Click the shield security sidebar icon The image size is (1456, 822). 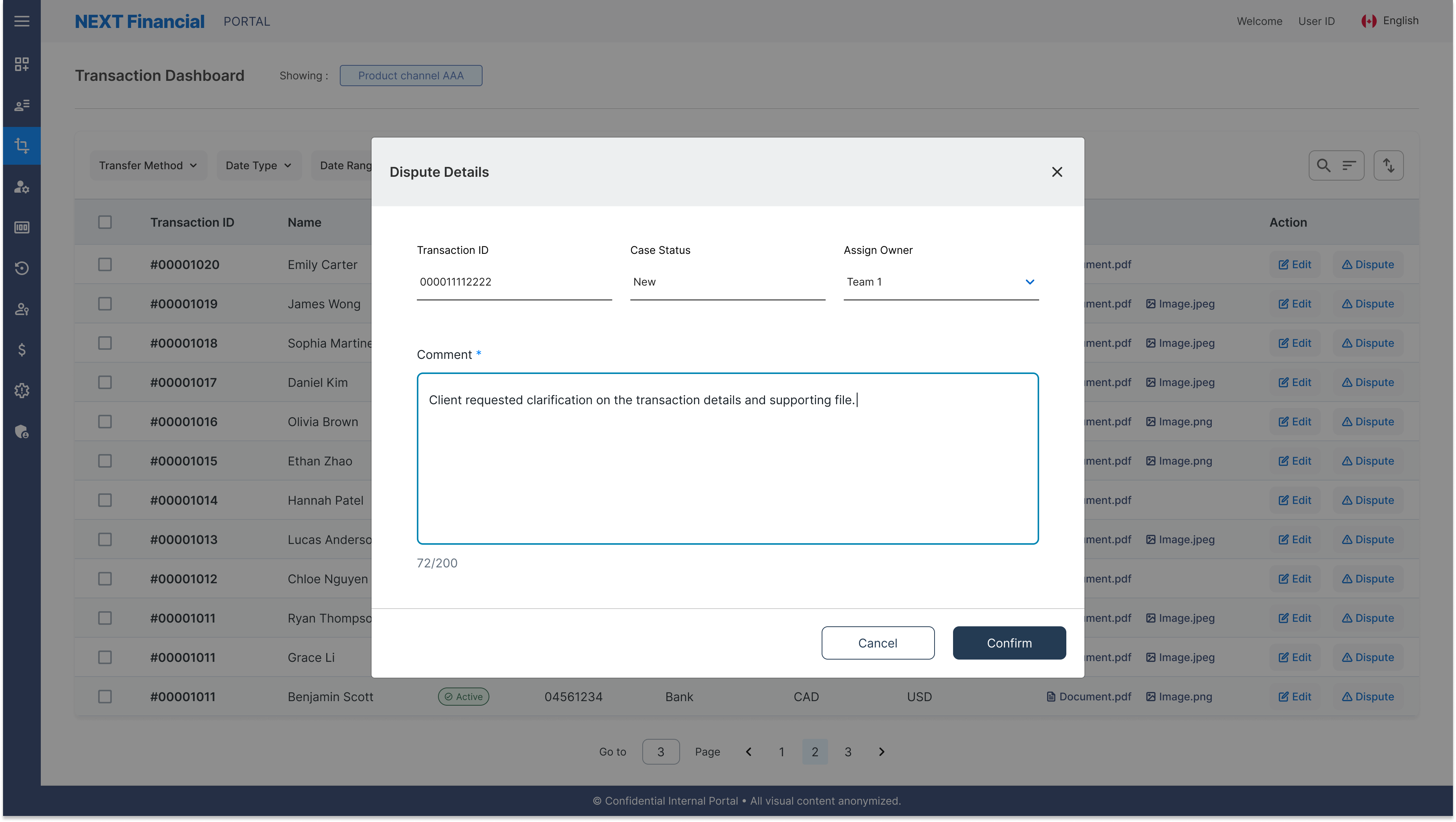point(22,431)
